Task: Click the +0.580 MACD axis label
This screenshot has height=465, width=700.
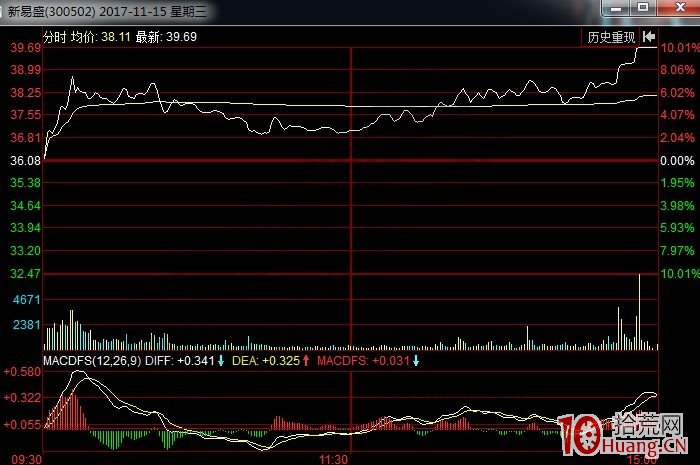Action: click(x=22, y=372)
